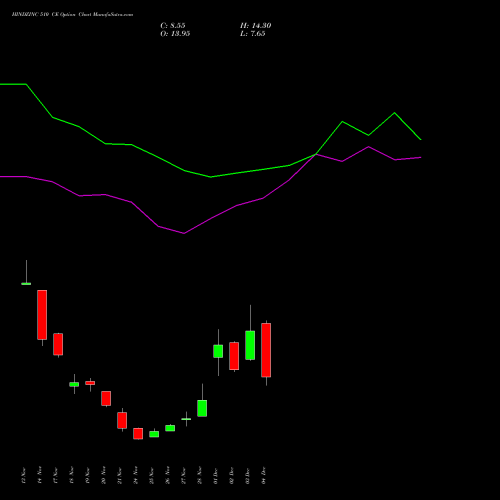Click the small green candle for 18 Nov
This screenshot has height=500, width=500.
click(74, 384)
